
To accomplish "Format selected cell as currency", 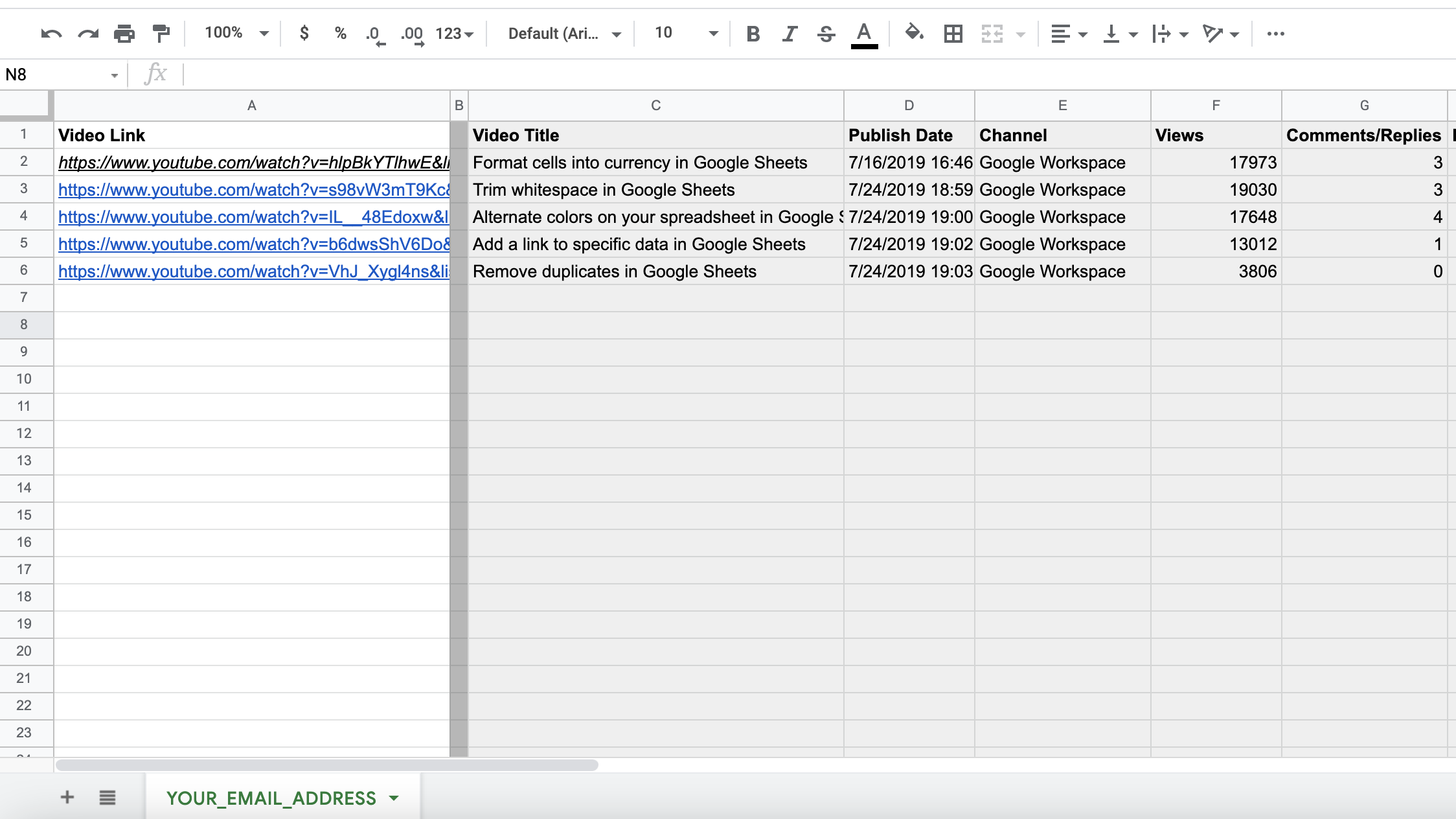I will 304,34.
